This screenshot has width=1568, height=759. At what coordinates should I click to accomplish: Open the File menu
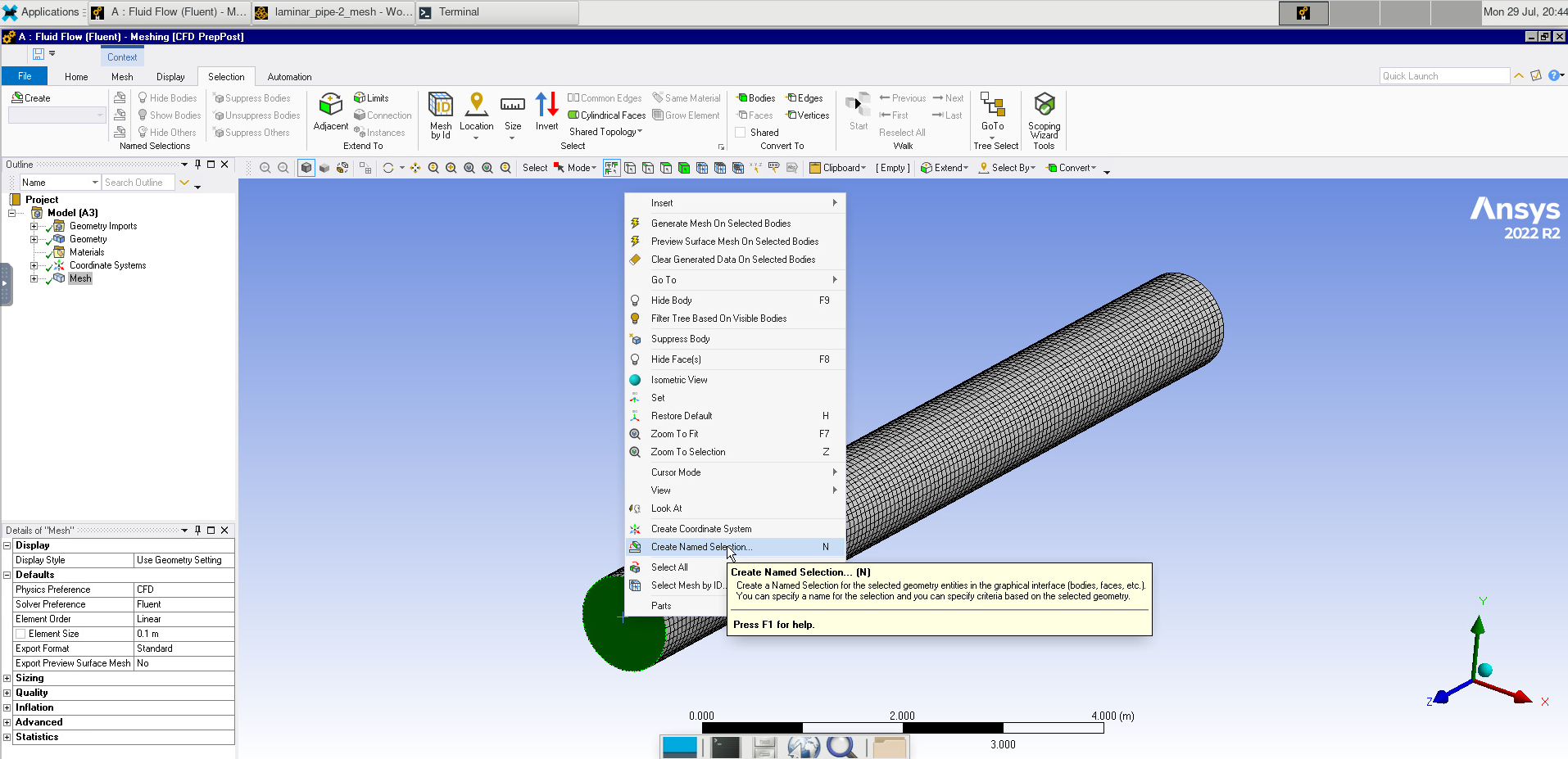tap(25, 76)
